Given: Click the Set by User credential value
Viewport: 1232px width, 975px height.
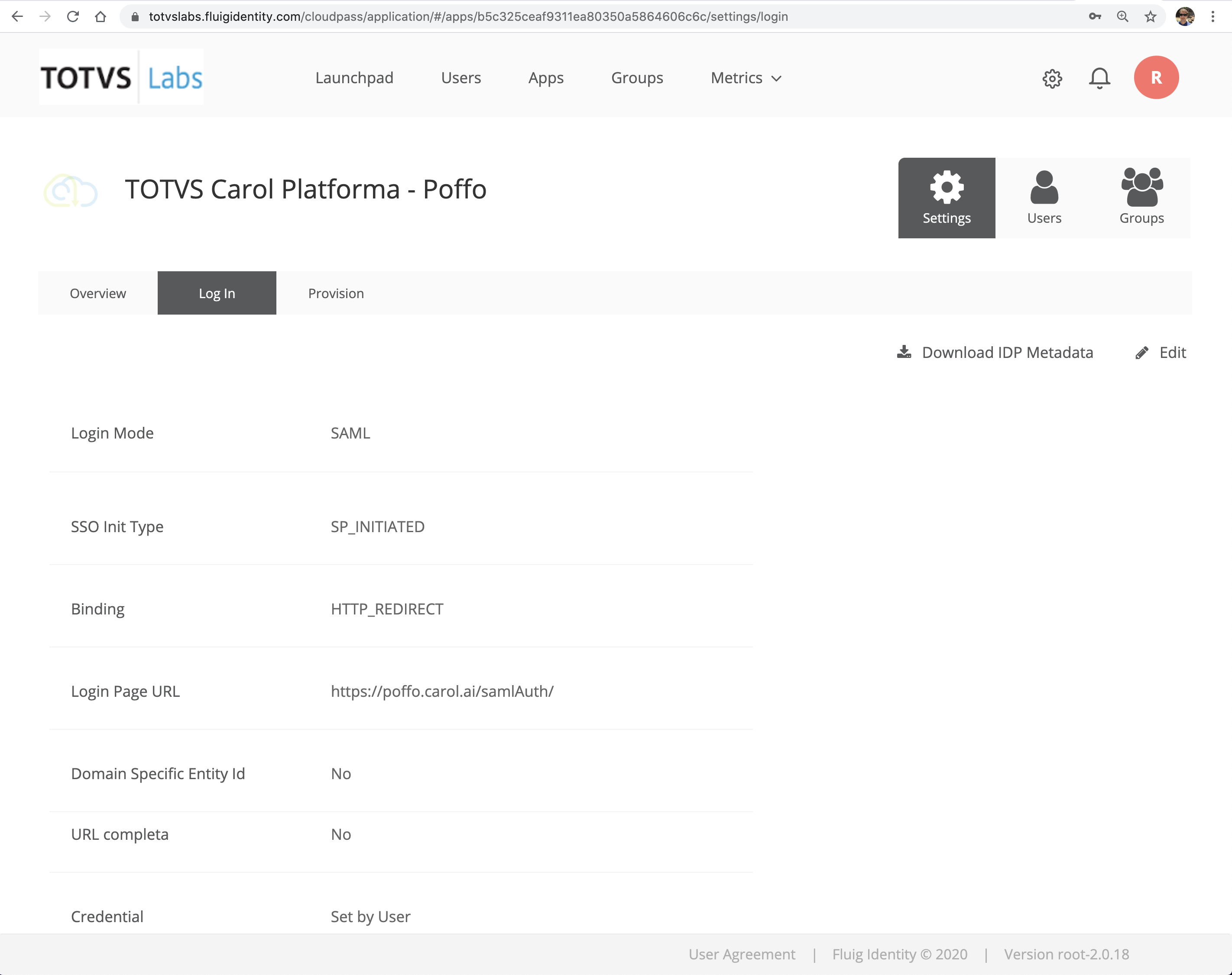Looking at the screenshot, I should click(x=370, y=916).
